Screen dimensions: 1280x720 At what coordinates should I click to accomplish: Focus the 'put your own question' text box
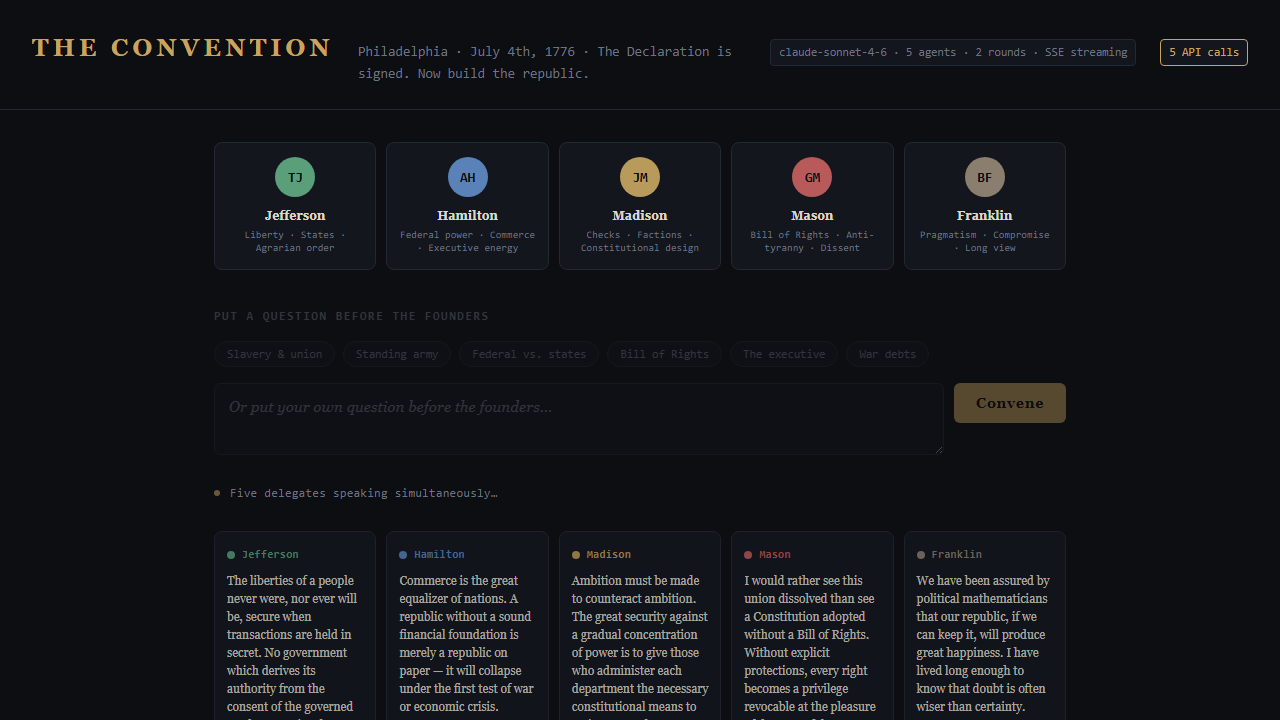(x=579, y=418)
